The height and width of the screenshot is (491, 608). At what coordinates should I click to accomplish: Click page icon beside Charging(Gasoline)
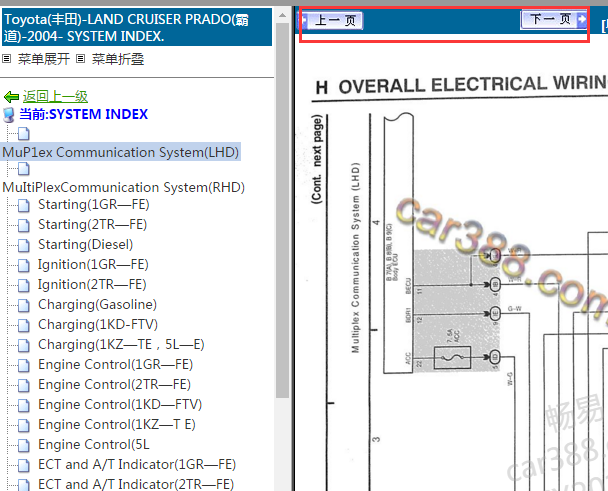(x=24, y=305)
